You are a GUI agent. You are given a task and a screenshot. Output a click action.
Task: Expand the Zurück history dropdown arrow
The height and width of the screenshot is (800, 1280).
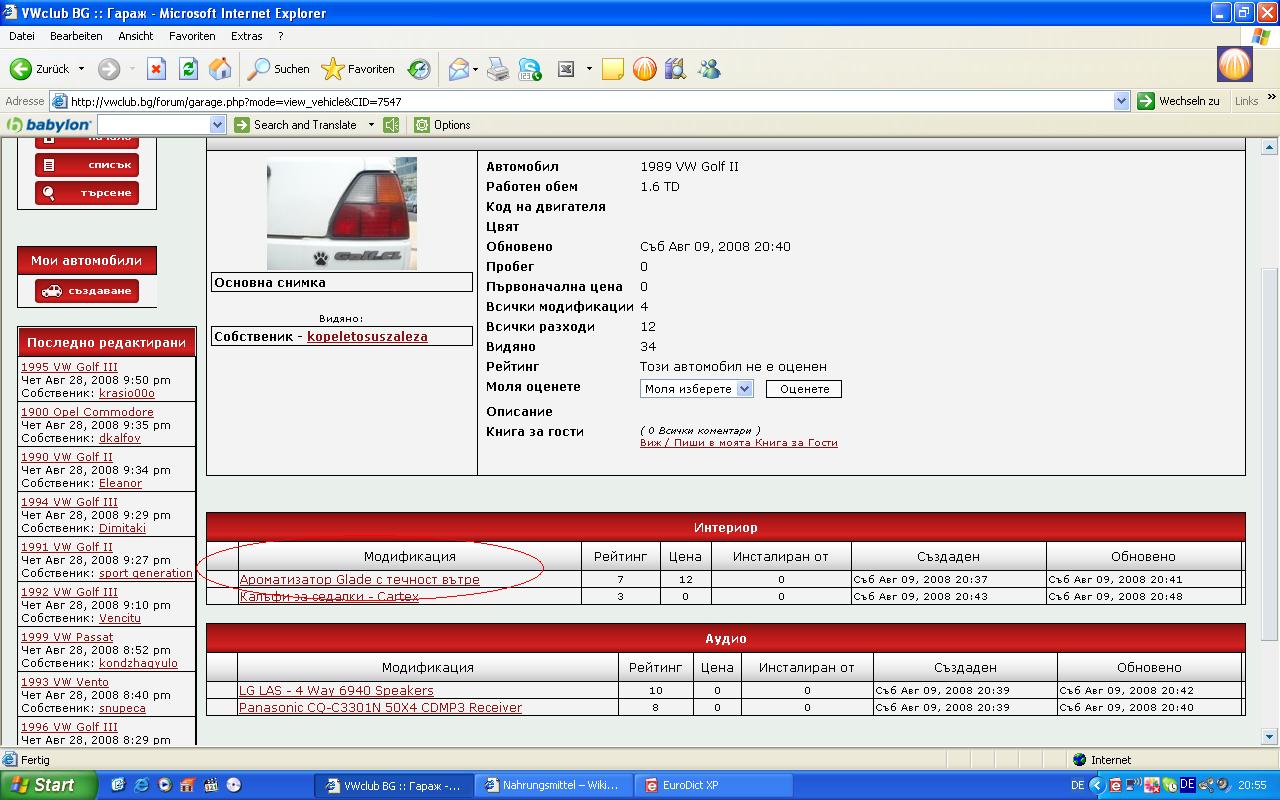(x=82, y=69)
